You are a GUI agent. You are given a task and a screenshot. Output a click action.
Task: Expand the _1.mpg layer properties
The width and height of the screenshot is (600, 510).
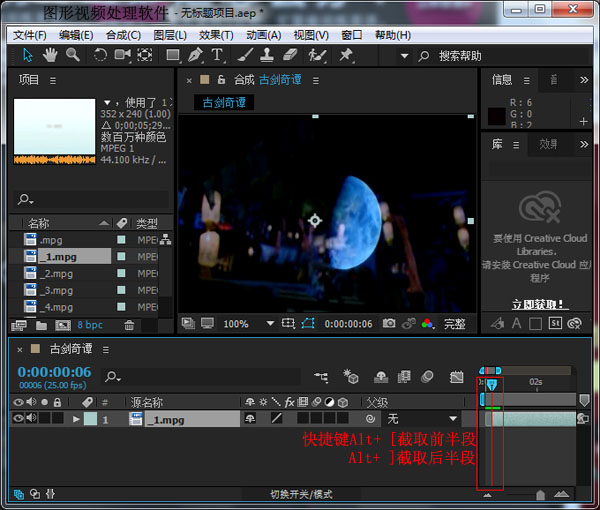76,419
